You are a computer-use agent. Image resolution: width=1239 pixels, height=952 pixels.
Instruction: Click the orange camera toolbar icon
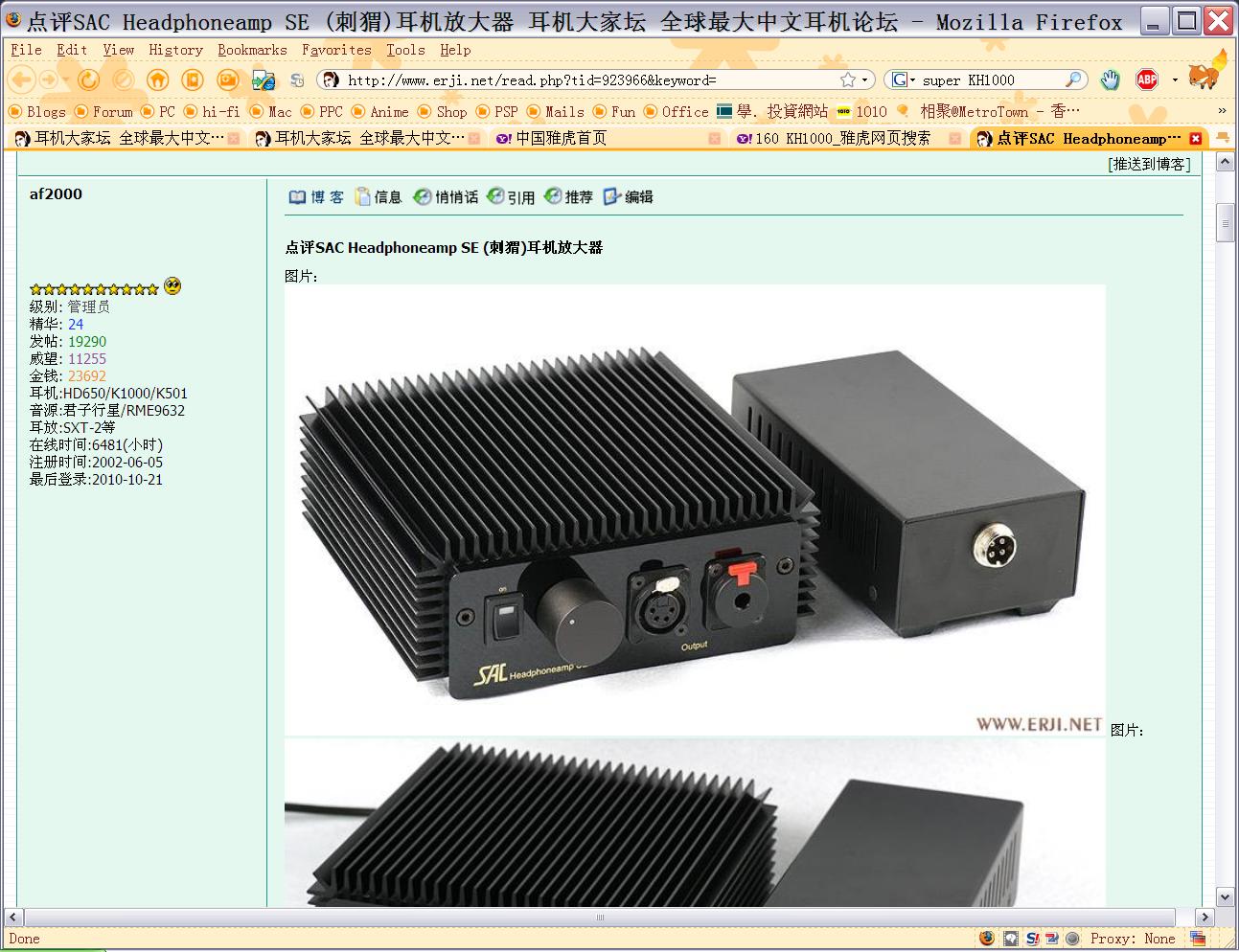(x=228, y=80)
